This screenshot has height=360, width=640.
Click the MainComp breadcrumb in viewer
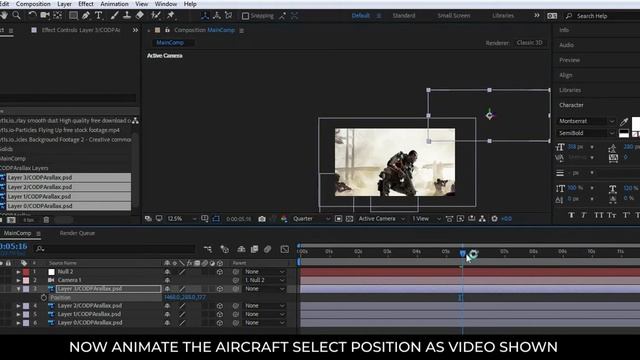[170, 43]
